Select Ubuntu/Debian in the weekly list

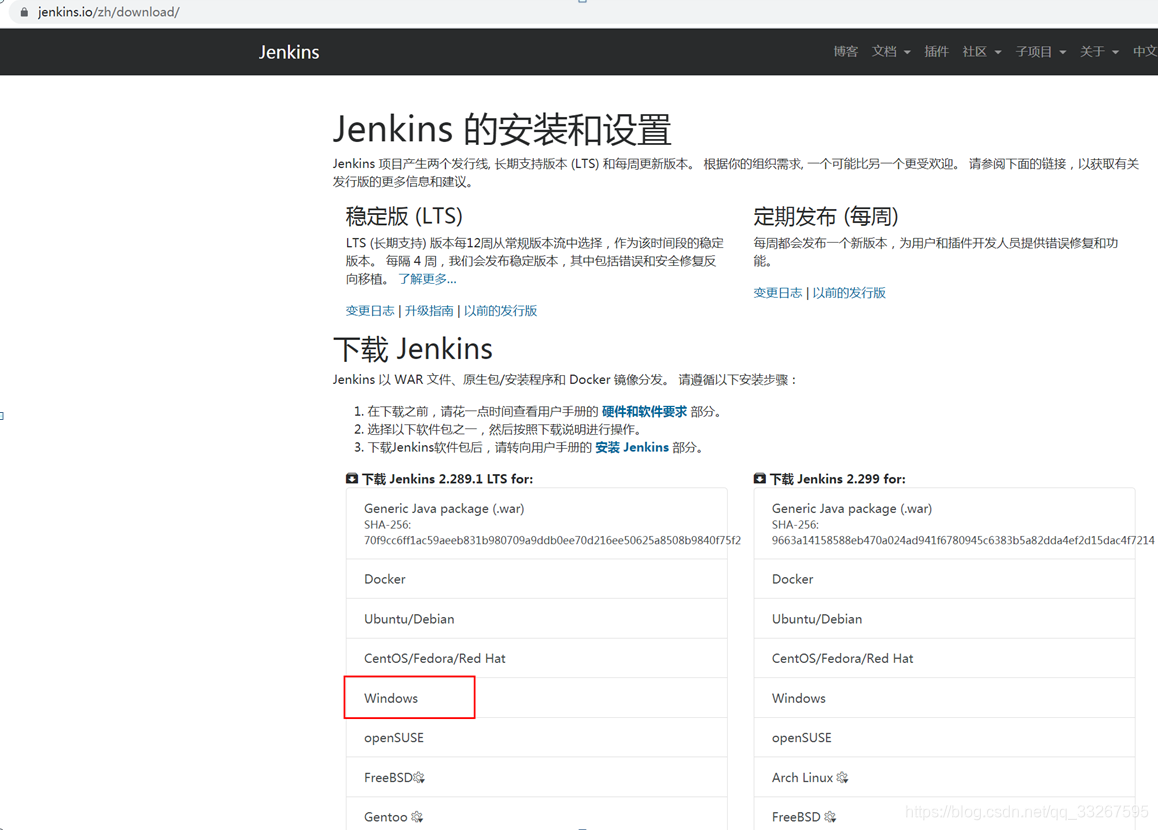pyautogui.click(x=945, y=619)
